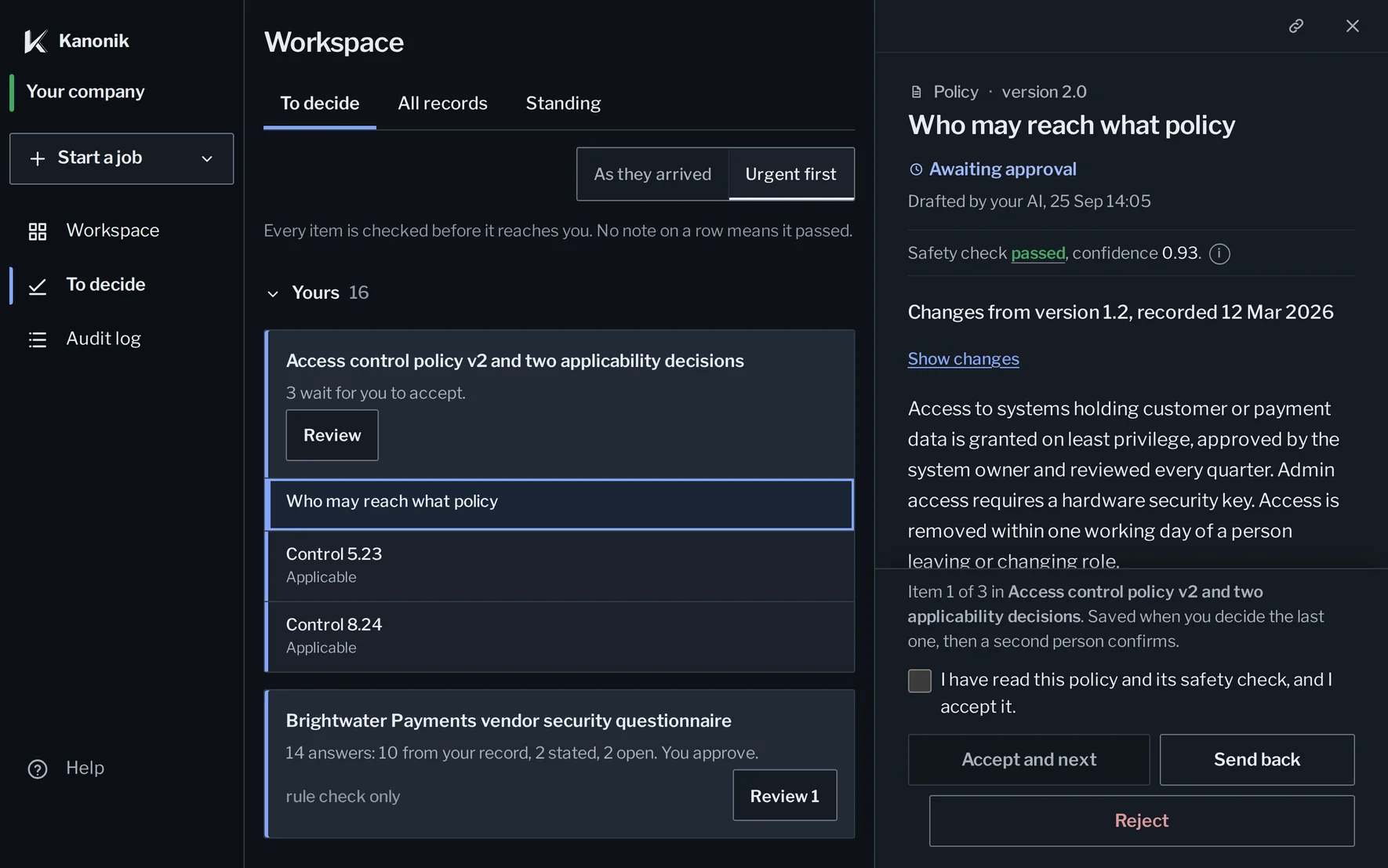
Task: Click the Help question mark icon
Action: pos(38,769)
